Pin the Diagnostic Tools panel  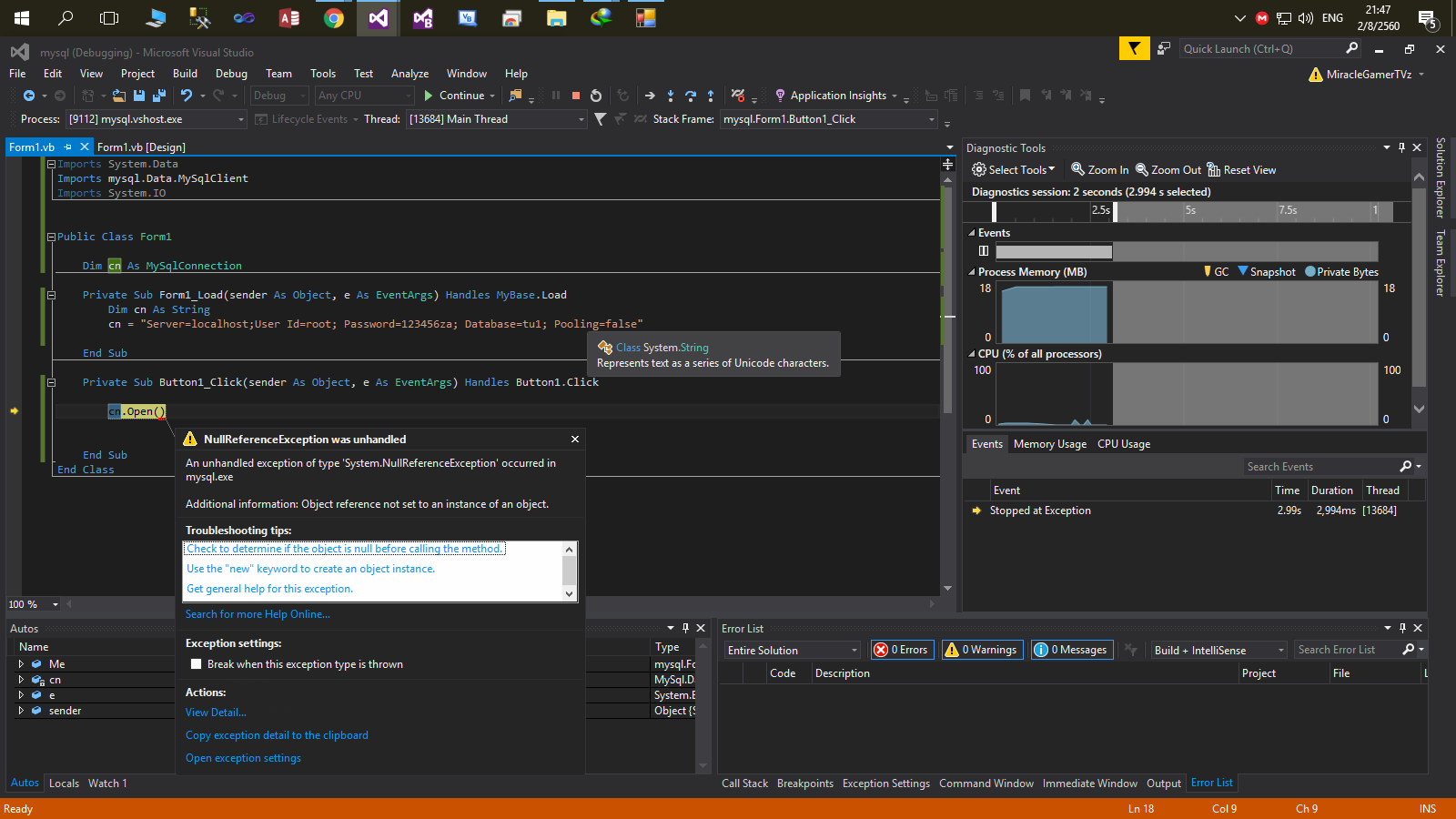point(1401,147)
